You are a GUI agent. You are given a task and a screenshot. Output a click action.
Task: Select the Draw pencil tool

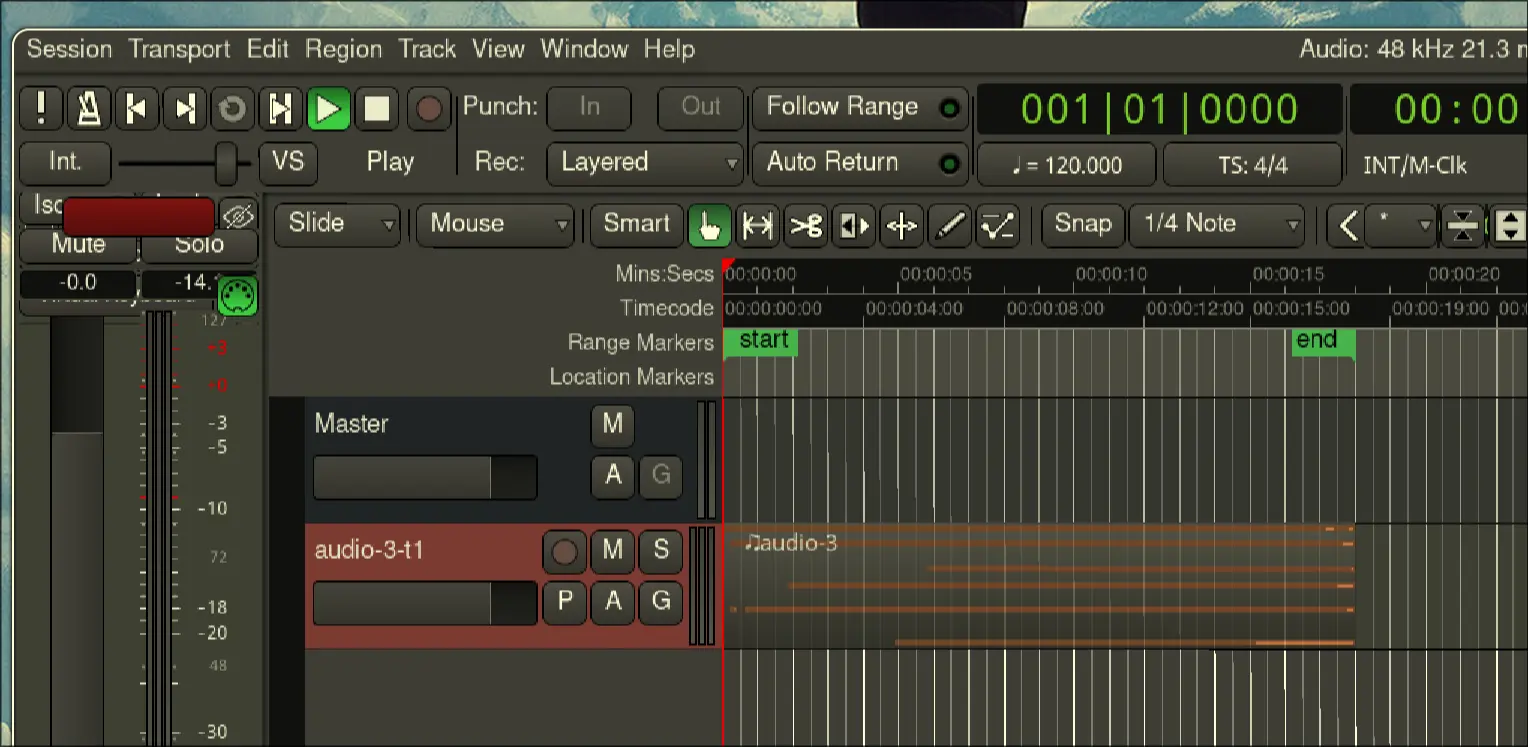[950, 225]
